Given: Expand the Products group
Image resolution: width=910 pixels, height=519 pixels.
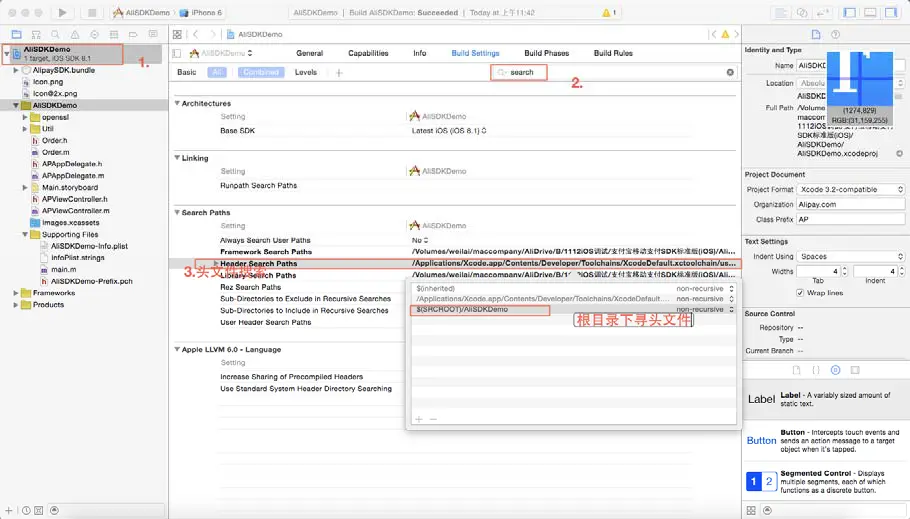Looking at the screenshot, I should [x=16, y=304].
